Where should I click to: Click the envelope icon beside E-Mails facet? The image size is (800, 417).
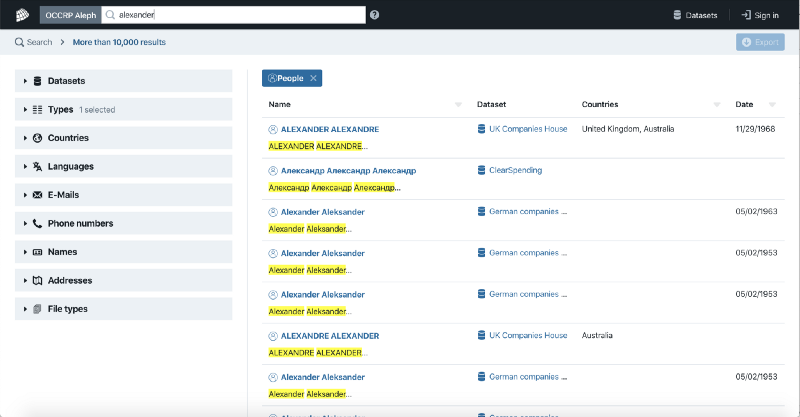coord(37,194)
